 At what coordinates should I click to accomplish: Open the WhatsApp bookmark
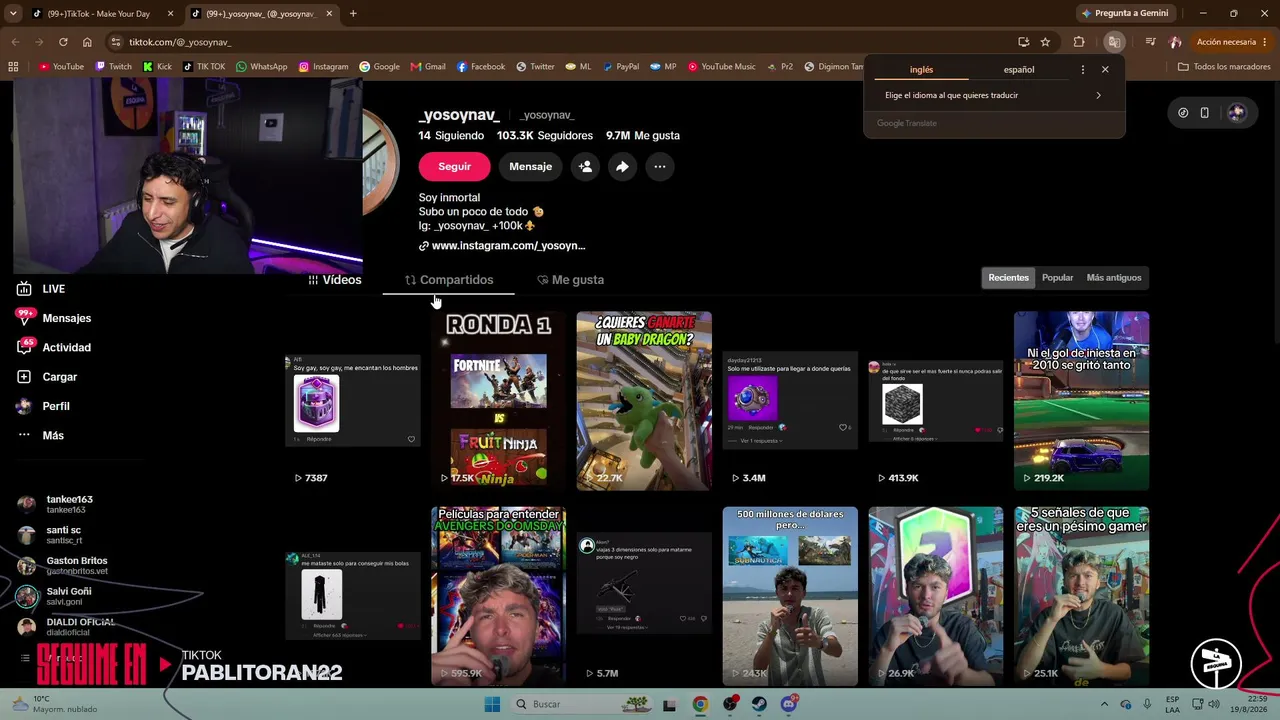pos(261,67)
